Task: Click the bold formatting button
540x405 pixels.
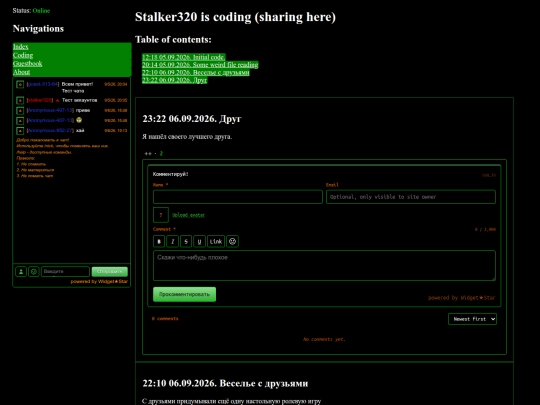Action: click(159, 241)
